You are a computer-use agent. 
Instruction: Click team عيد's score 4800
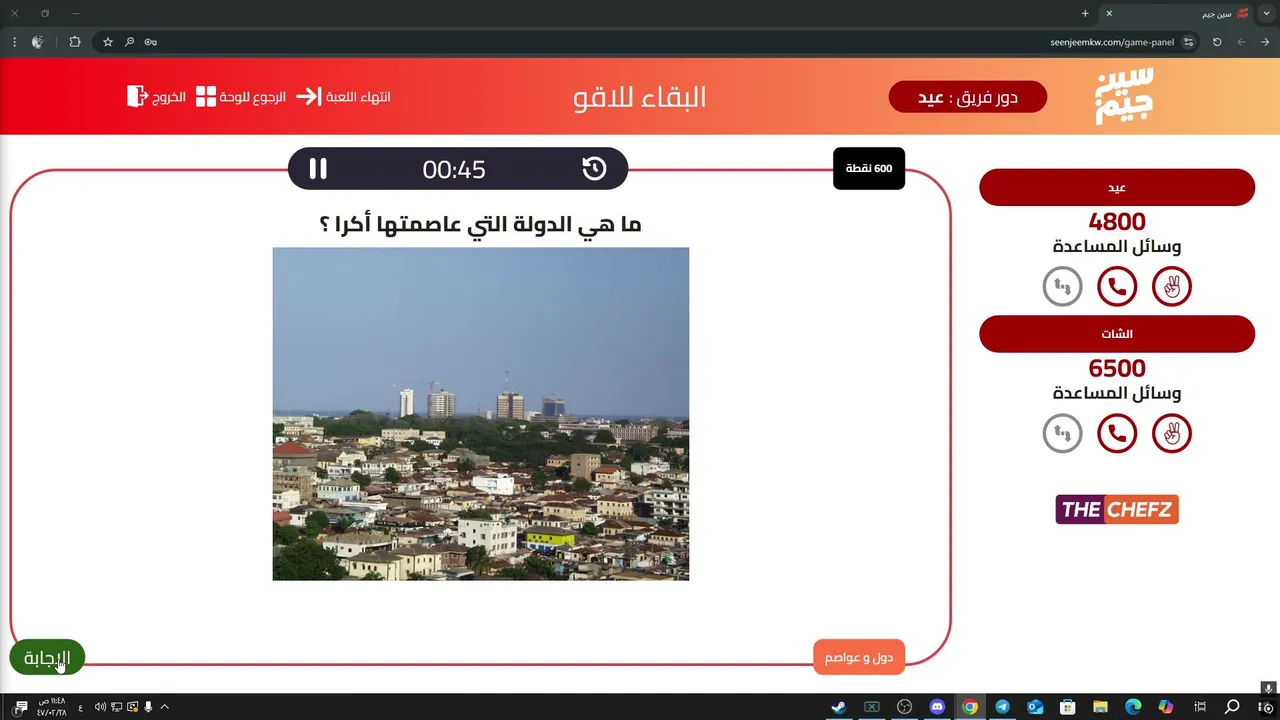[x=1117, y=222]
